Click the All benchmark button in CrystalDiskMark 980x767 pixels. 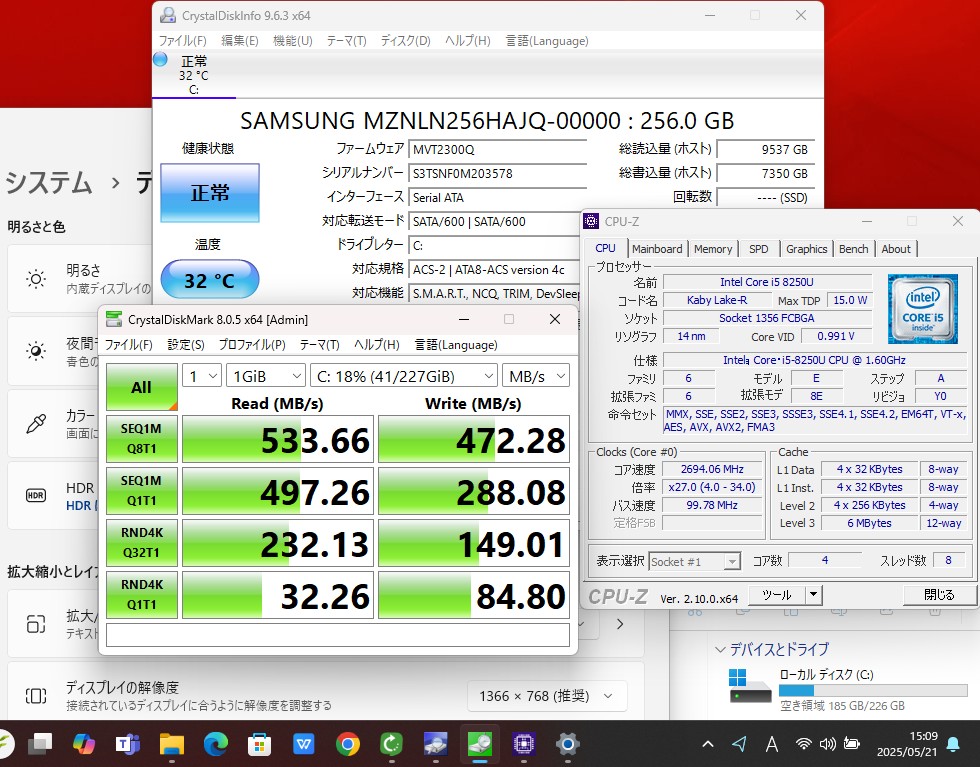coord(141,387)
